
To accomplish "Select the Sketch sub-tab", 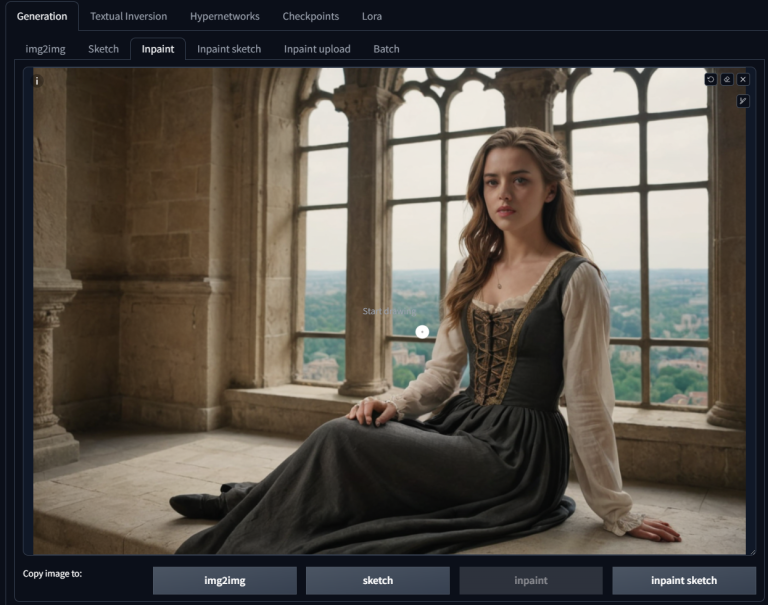I will click(103, 49).
